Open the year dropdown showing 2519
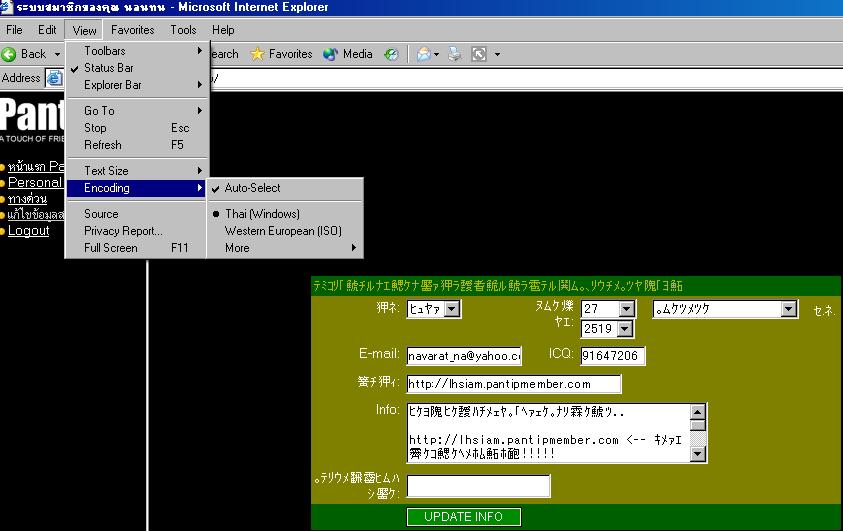 (608, 328)
